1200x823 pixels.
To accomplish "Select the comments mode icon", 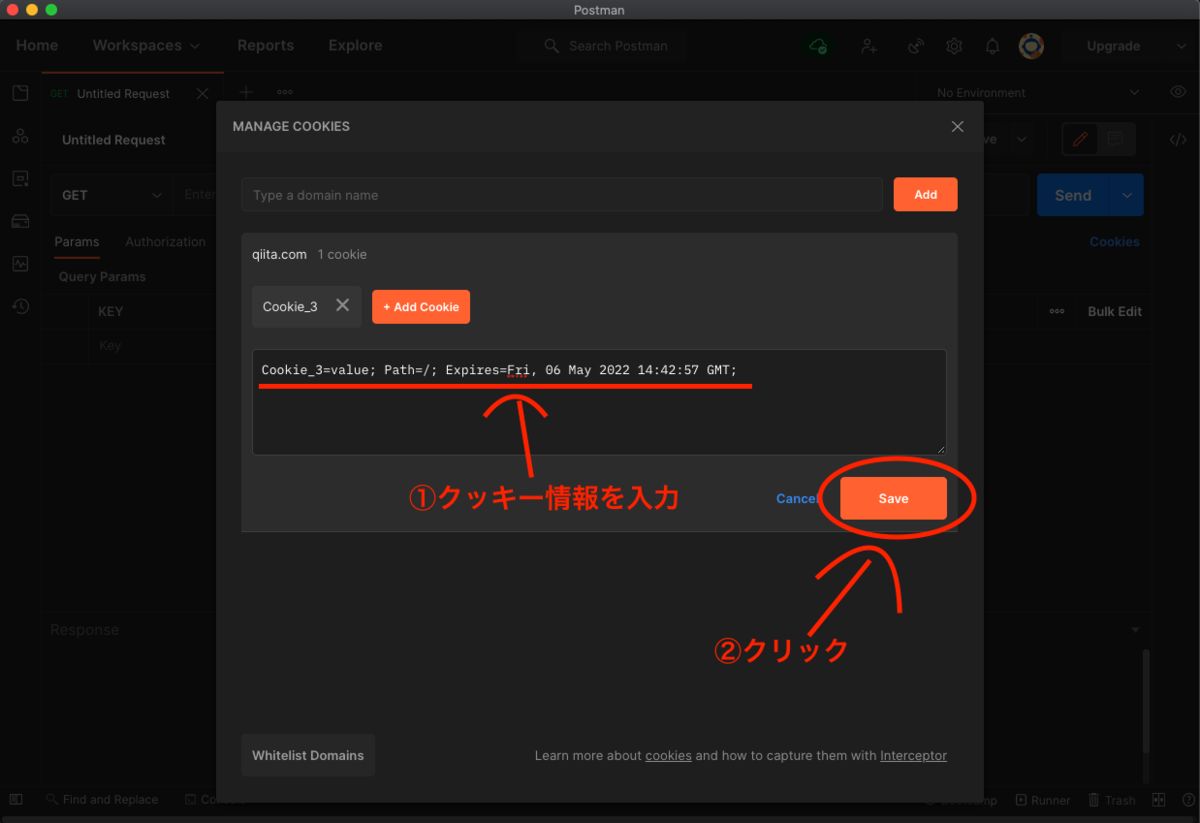I will click(1115, 140).
